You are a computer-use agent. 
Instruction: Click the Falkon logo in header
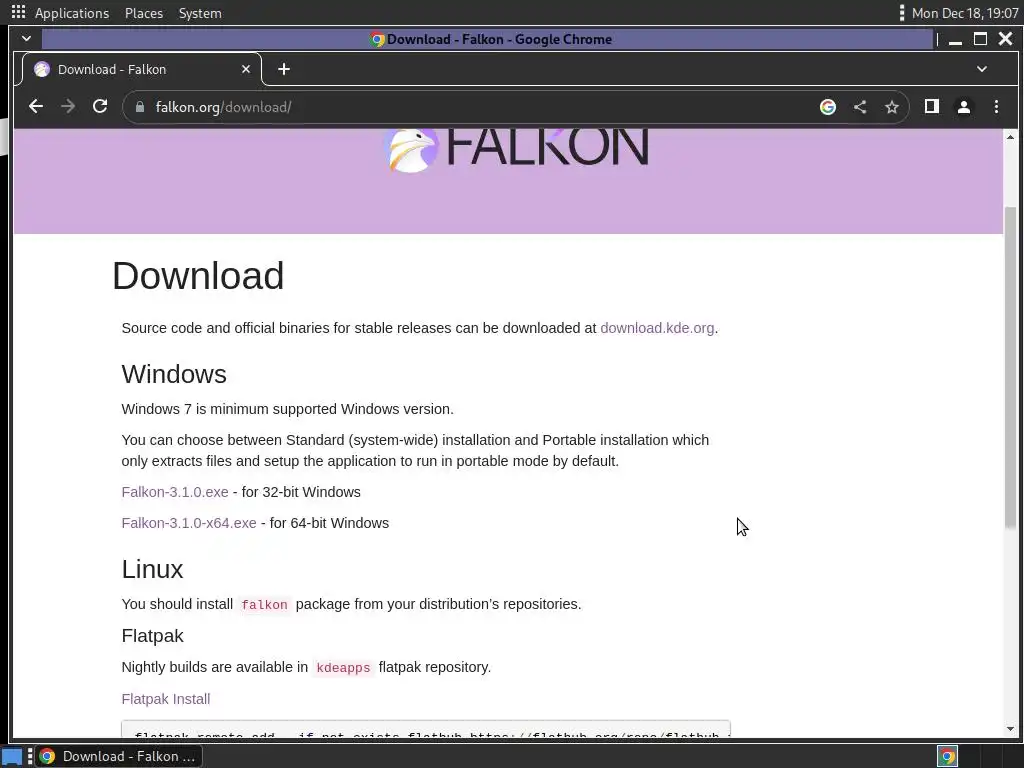point(516,150)
